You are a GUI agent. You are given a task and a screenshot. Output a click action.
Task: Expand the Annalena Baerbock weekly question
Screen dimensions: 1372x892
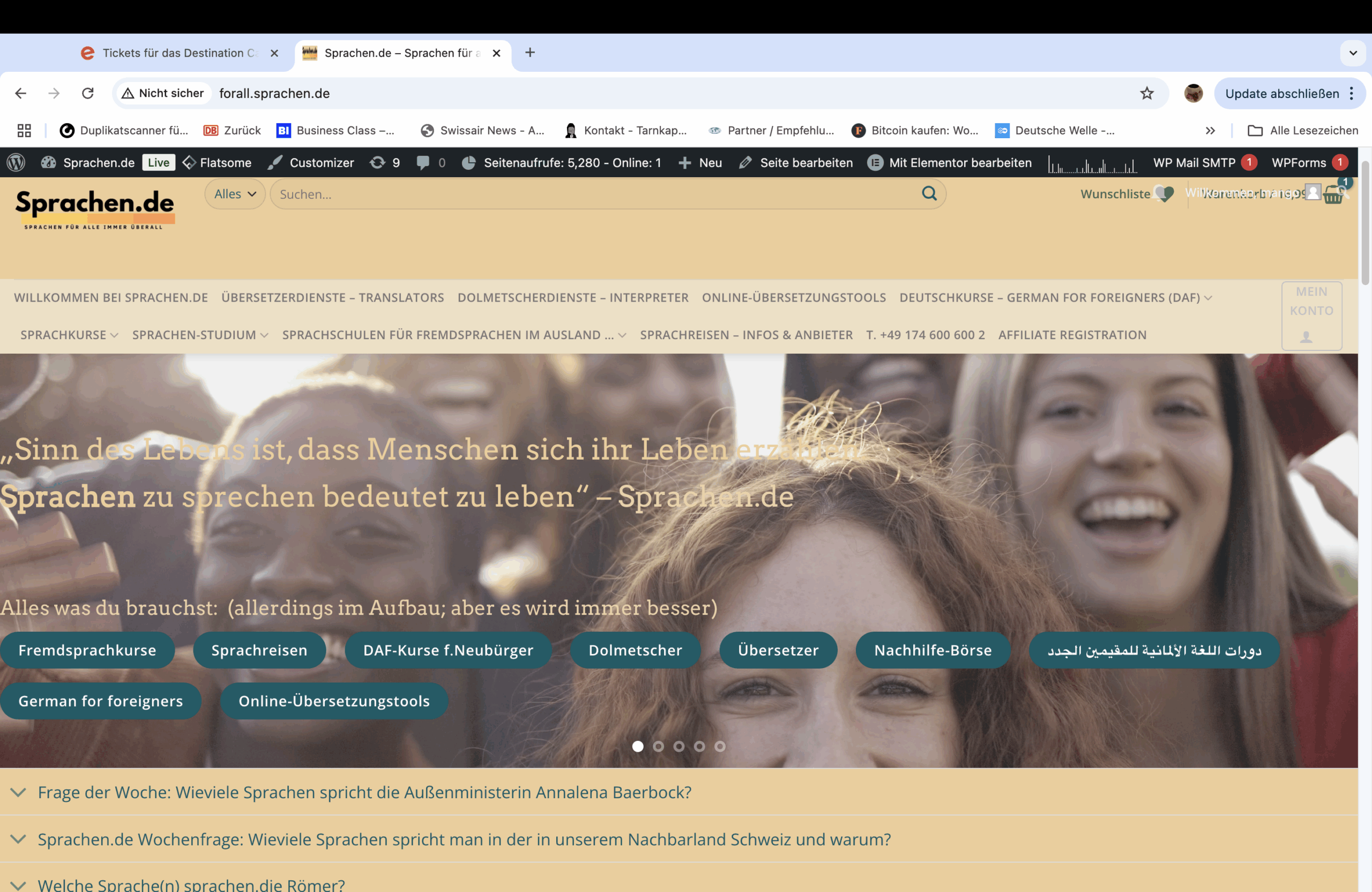(x=364, y=792)
